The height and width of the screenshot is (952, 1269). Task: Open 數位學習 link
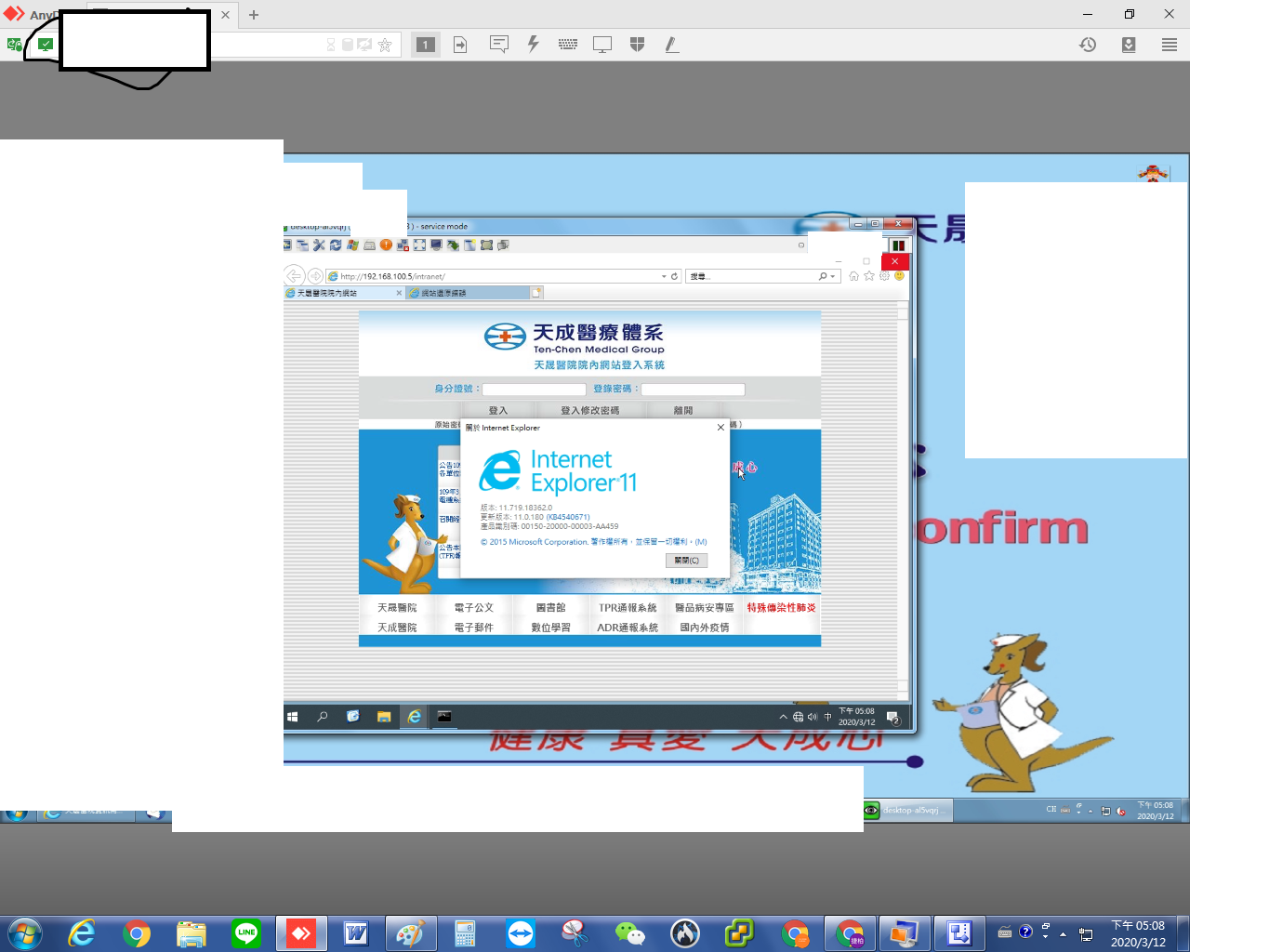tap(550, 628)
